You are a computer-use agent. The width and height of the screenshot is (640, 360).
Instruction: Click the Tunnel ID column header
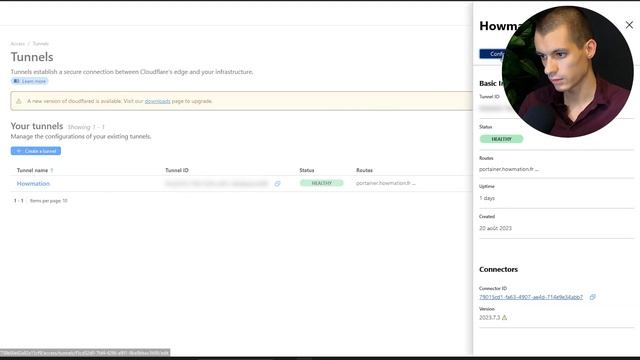[x=177, y=170]
